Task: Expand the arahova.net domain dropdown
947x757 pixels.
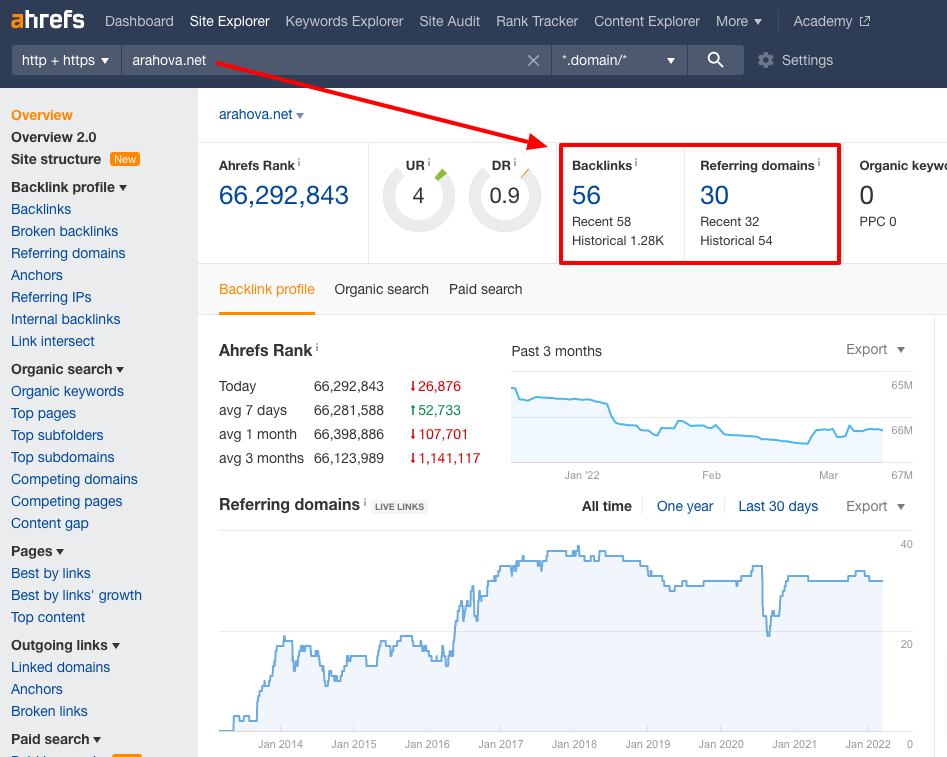Action: pyautogui.click(x=261, y=115)
